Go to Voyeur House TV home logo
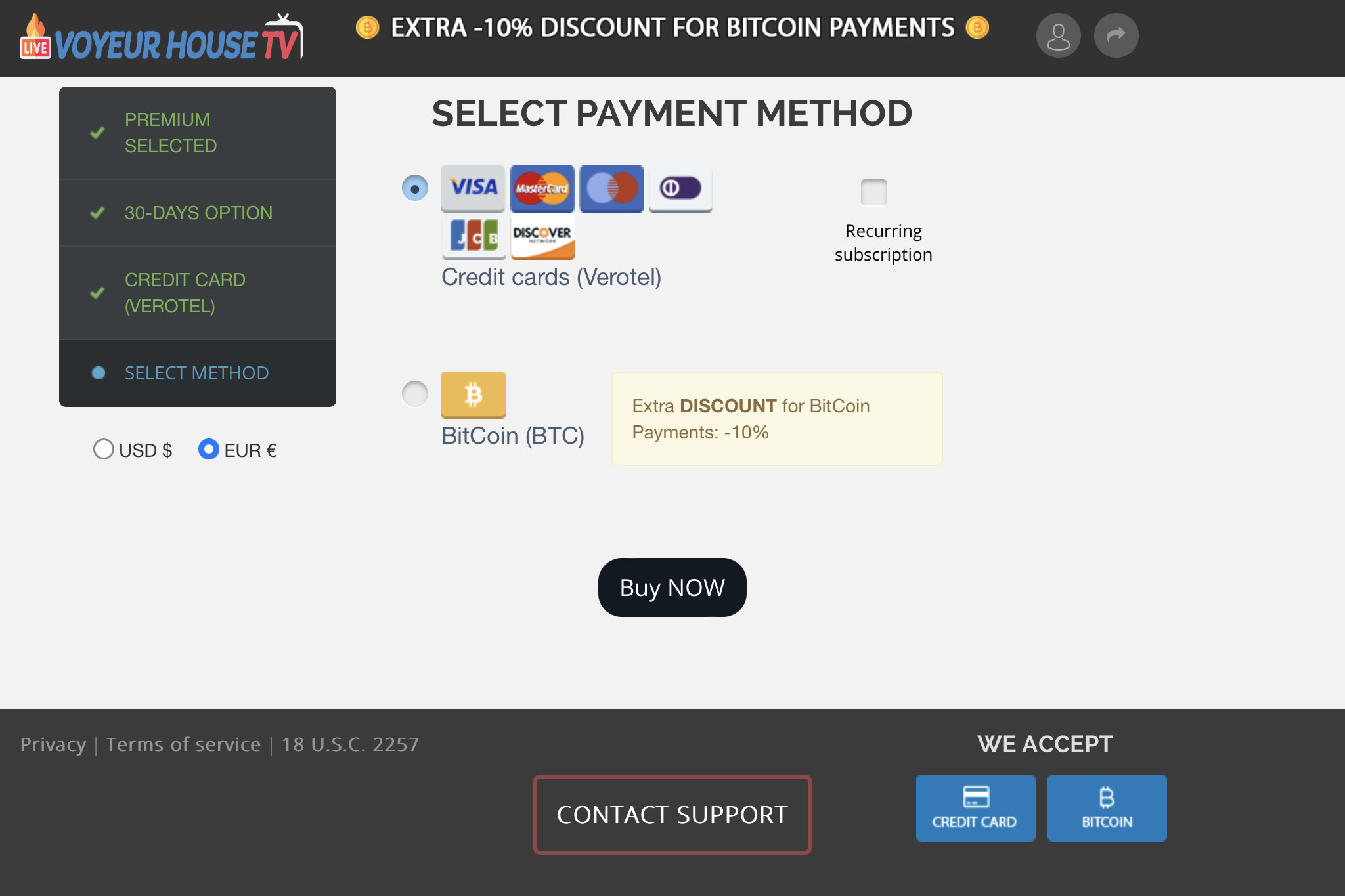 click(x=162, y=38)
